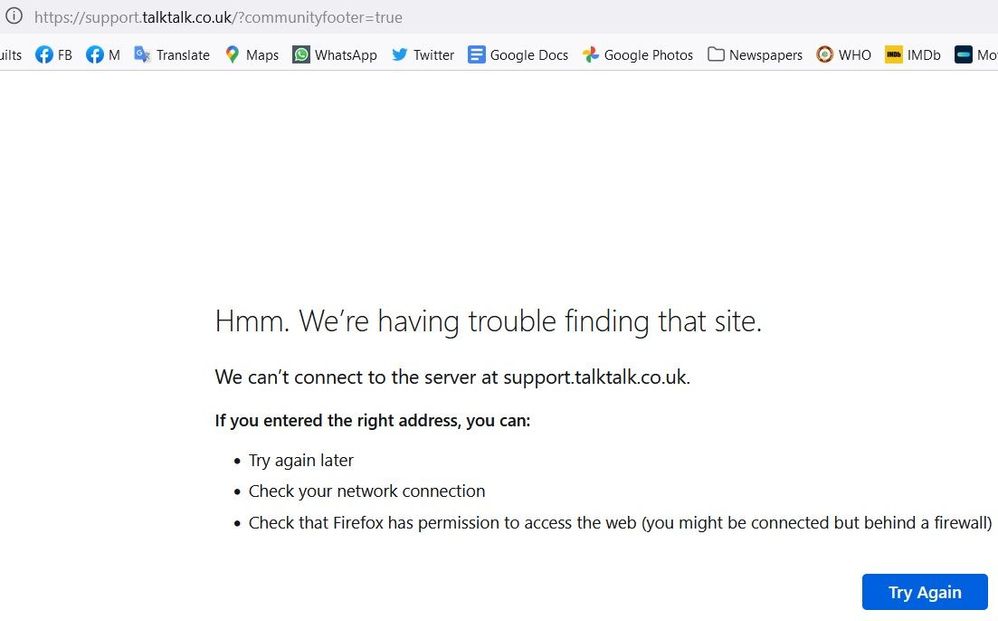Open the FB bookmark
Image resolution: width=998 pixels, height=621 pixels.
[52, 55]
